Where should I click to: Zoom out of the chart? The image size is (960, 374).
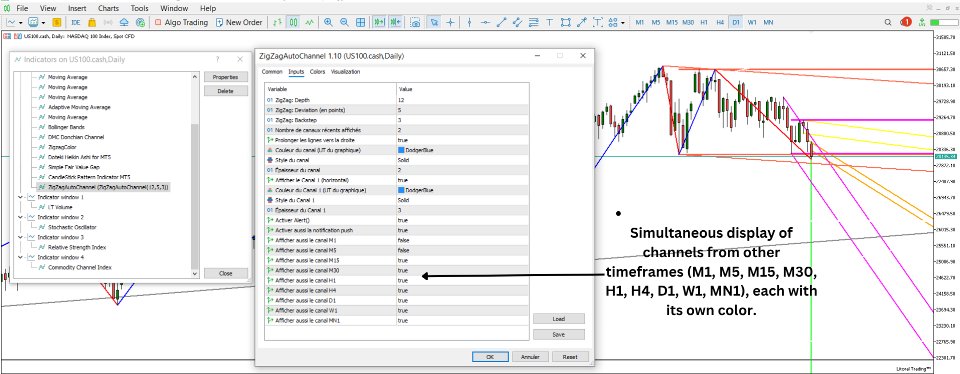point(345,22)
